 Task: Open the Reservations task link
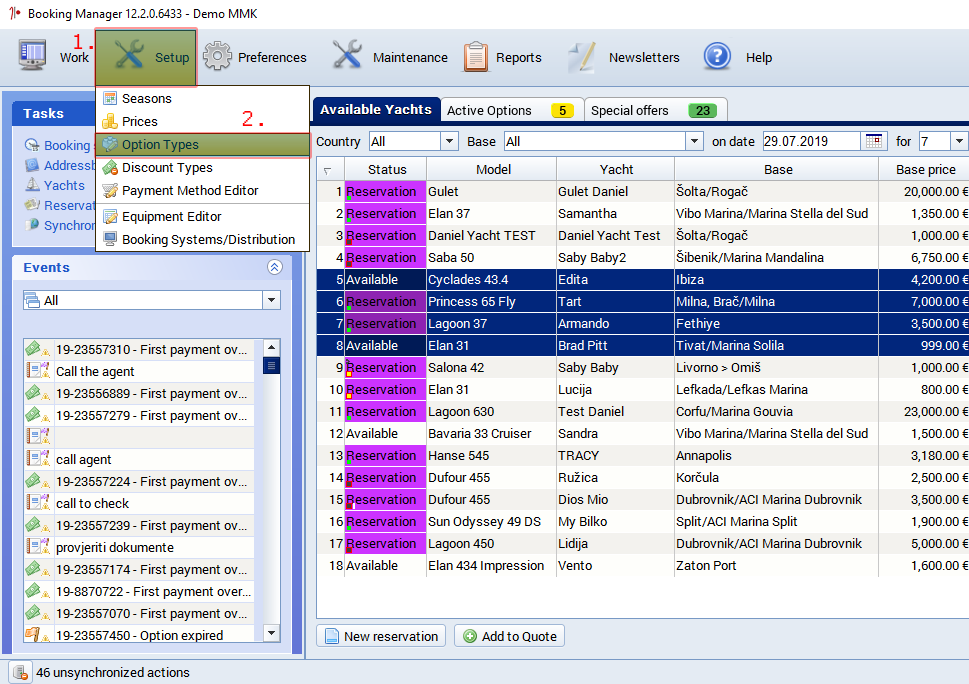click(69, 205)
